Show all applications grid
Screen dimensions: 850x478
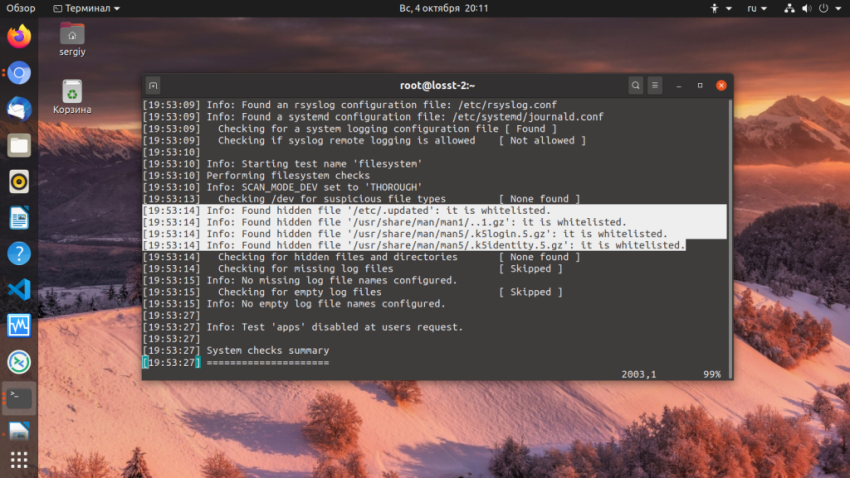[19, 460]
